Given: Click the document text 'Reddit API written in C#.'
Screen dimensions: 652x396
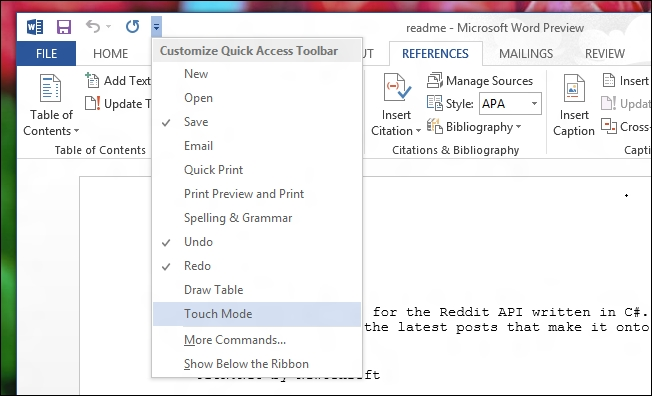Looking at the screenshot, I should coord(543,312).
